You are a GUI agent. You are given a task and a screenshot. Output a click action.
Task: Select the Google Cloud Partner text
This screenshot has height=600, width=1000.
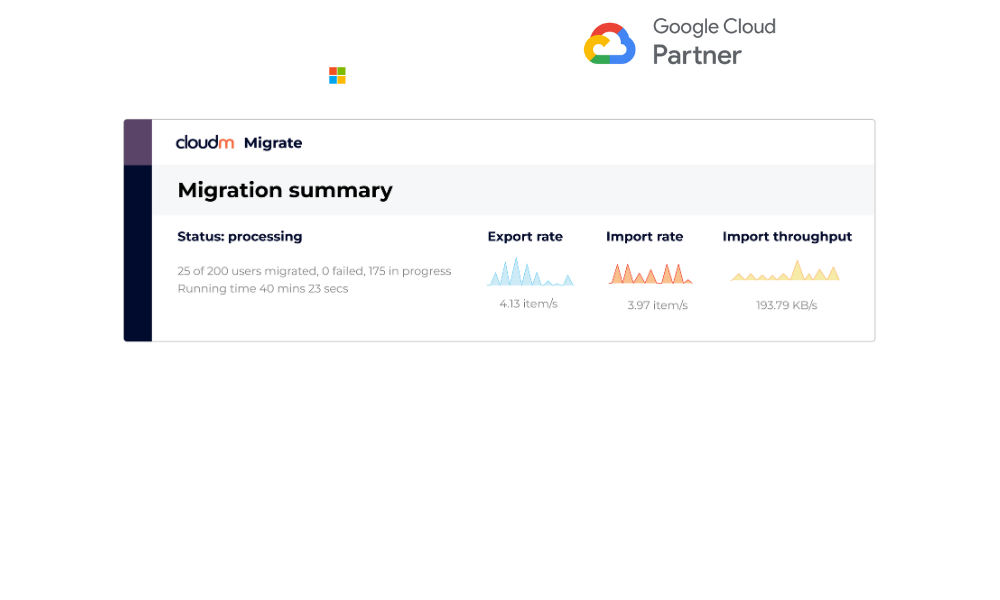714,41
